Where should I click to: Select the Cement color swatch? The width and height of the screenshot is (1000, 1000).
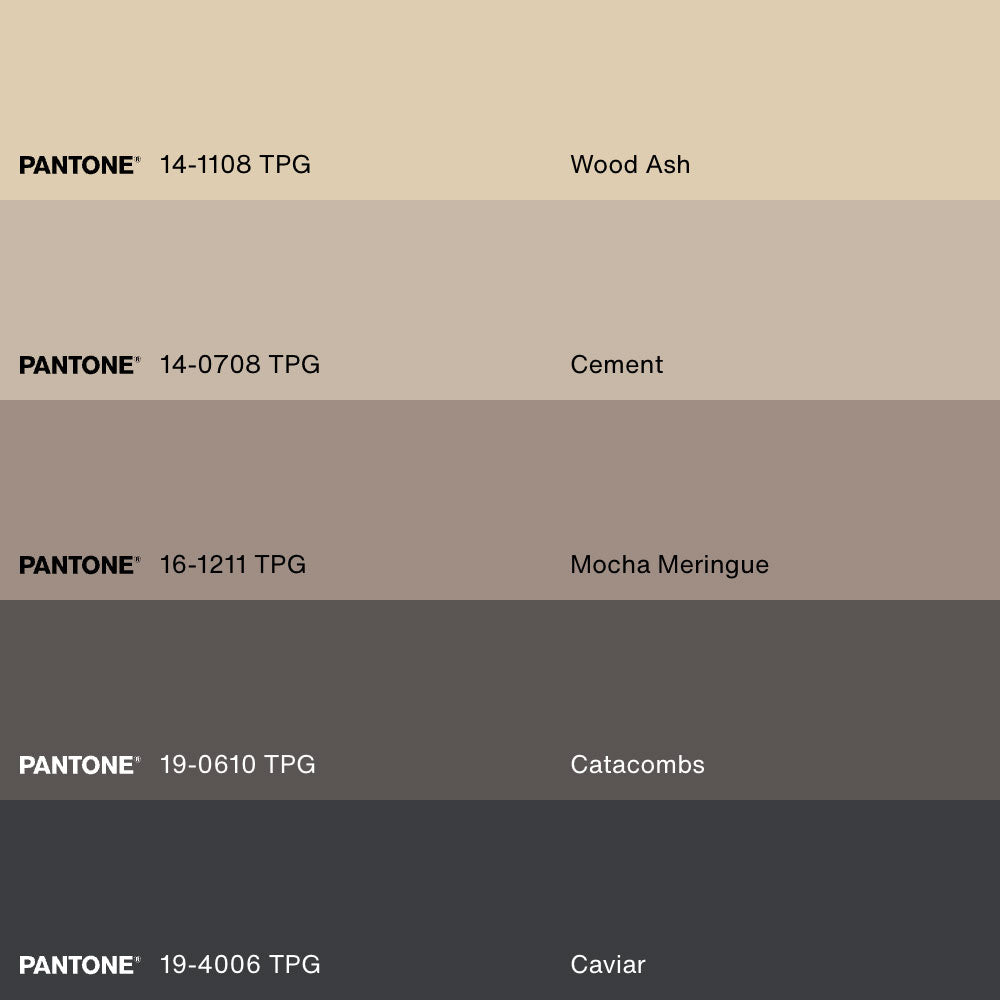[x=500, y=280]
